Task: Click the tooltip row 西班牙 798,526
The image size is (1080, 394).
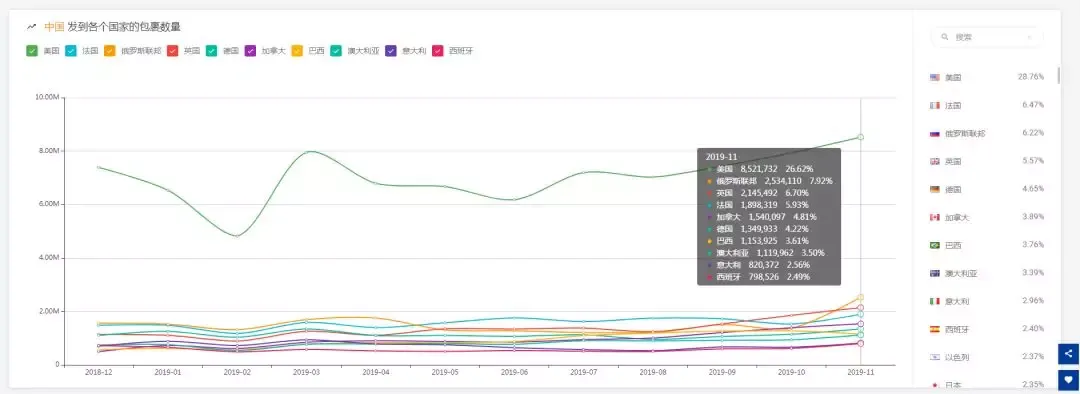Action: coord(758,277)
